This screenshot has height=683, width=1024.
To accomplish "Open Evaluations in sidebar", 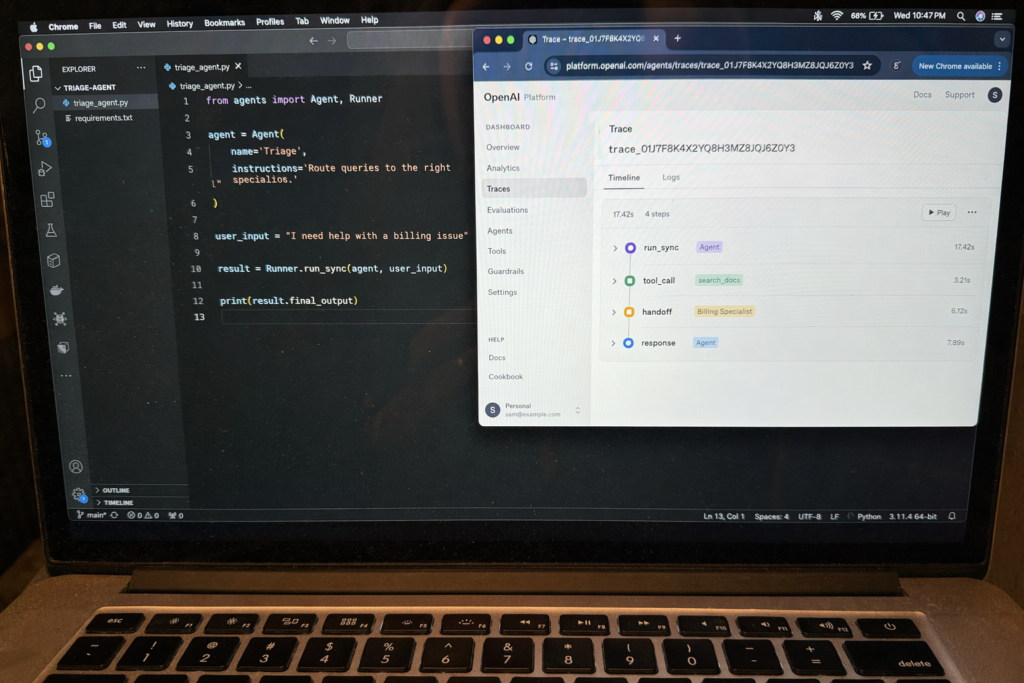I will pos(507,210).
